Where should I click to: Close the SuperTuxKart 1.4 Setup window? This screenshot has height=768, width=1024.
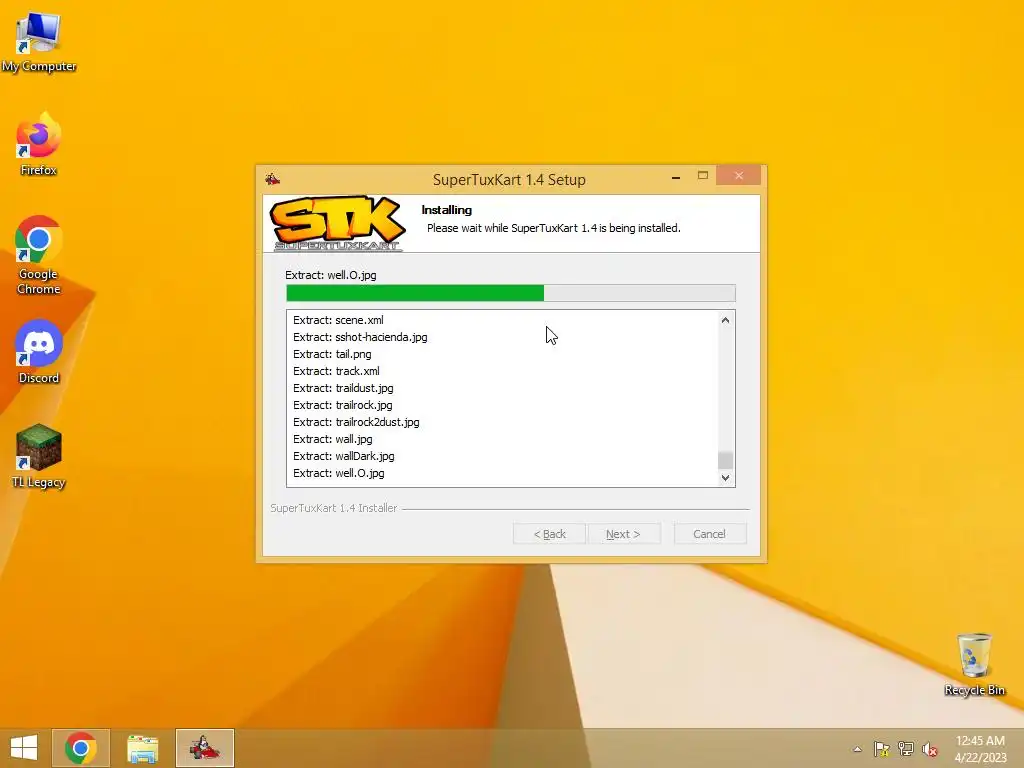pos(739,176)
